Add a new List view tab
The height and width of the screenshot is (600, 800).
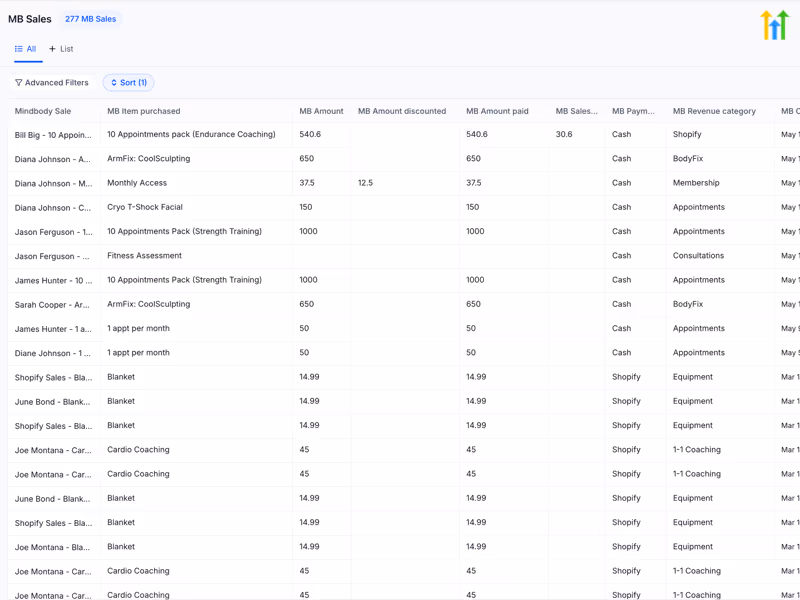click(61, 49)
